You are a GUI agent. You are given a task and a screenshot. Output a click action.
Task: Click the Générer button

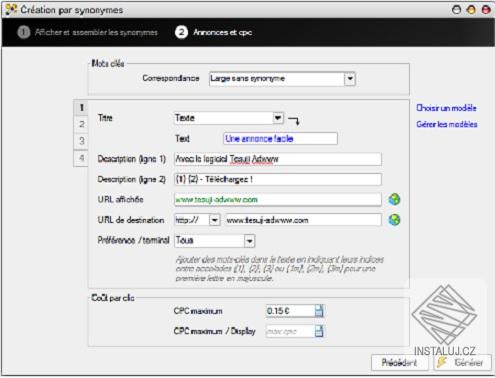[x=462, y=362]
